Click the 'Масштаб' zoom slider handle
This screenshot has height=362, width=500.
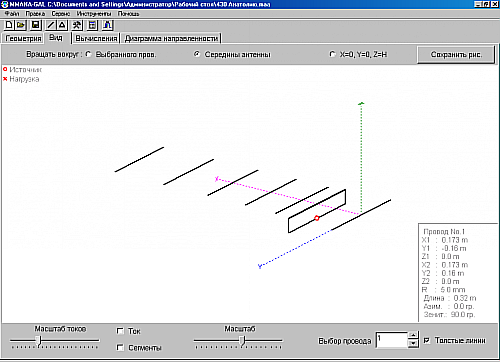[243, 341]
